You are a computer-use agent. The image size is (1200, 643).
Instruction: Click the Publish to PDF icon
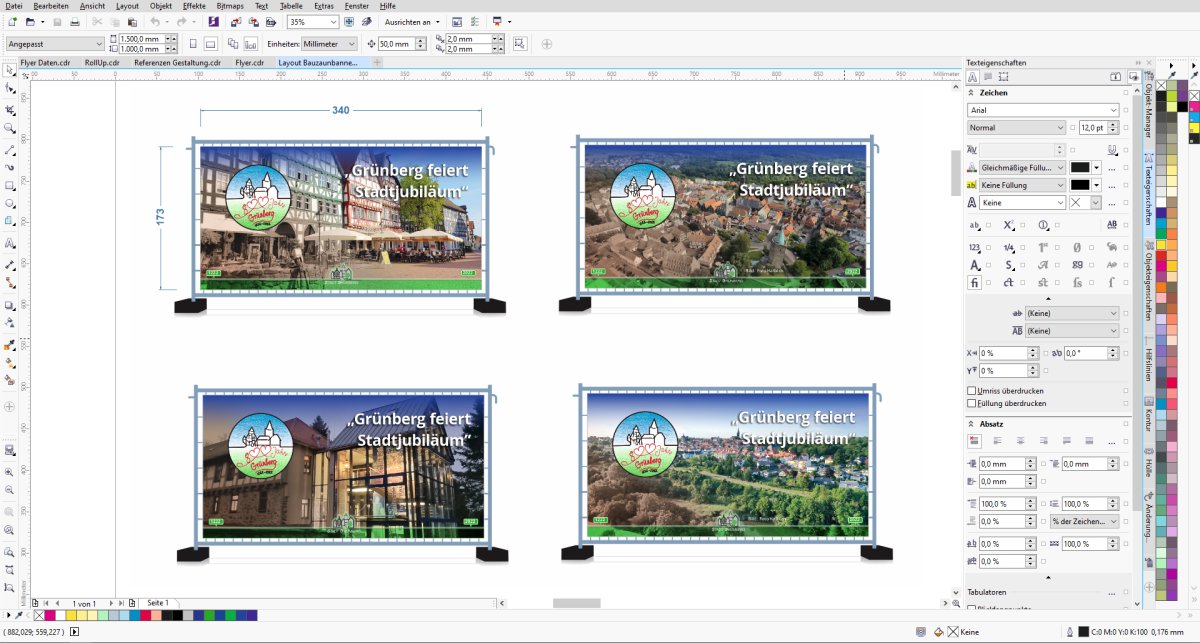pos(271,21)
